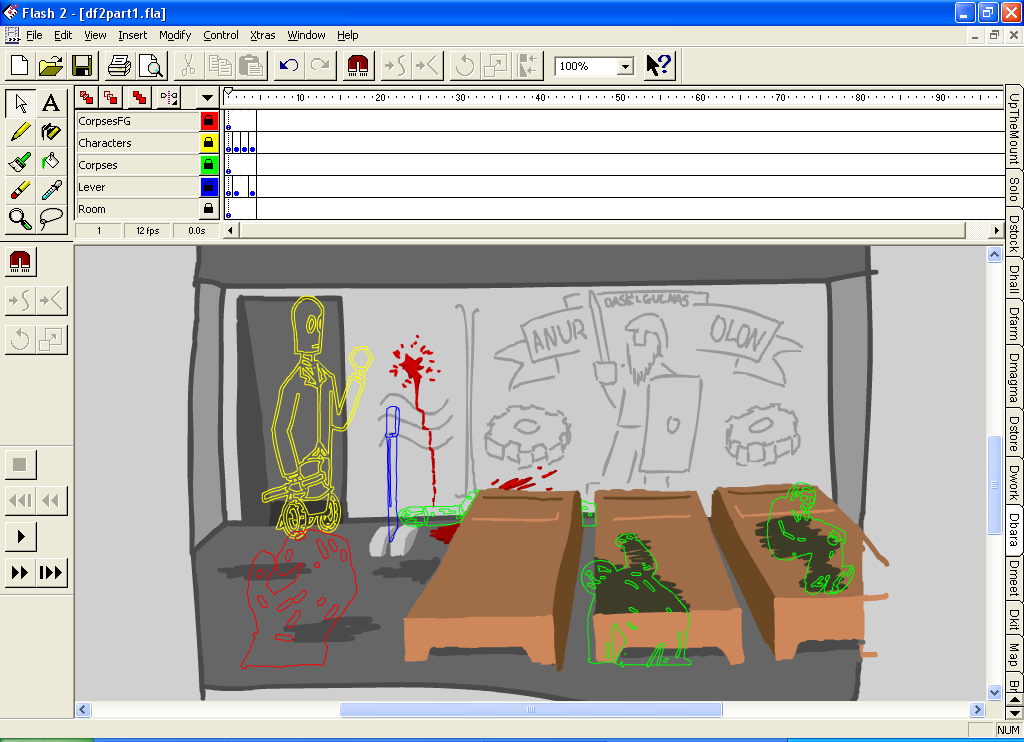The image size is (1024, 742).
Task: Toggle lock on the Room layer
Action: pos(209,209)
